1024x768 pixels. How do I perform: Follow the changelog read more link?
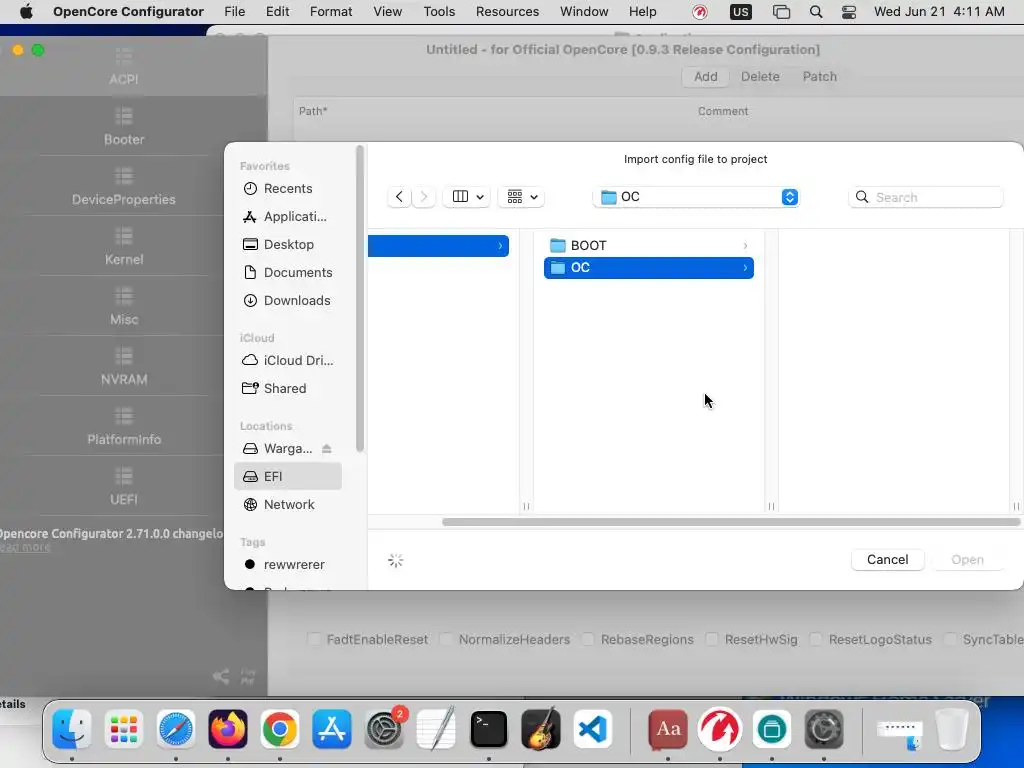pyautogui.click(x=25, y=547)
